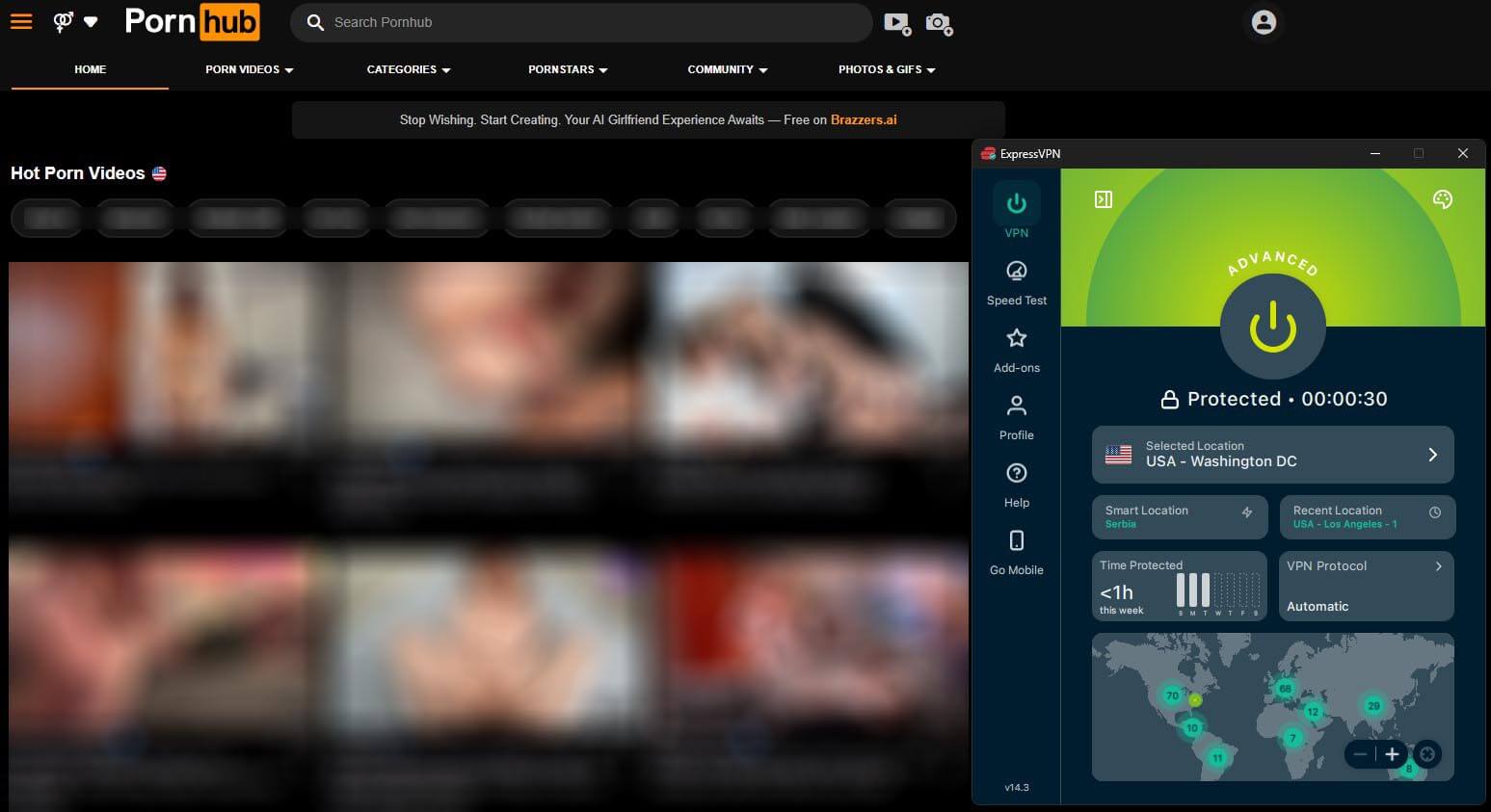Screen dimensions: 1491x812
Task: Select the map cluster marker labeled 70
Action: [x=1172, y=695]
